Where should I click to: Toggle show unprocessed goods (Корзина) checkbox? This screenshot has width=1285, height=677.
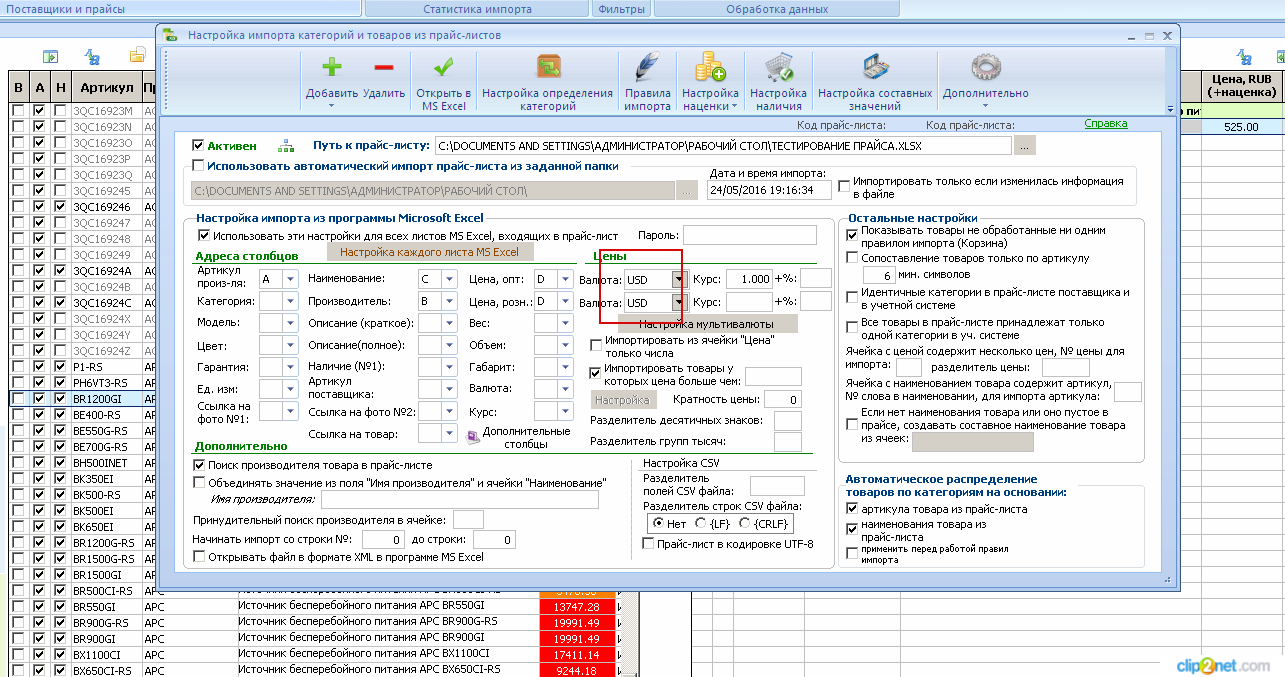click(x=852, y=235)
